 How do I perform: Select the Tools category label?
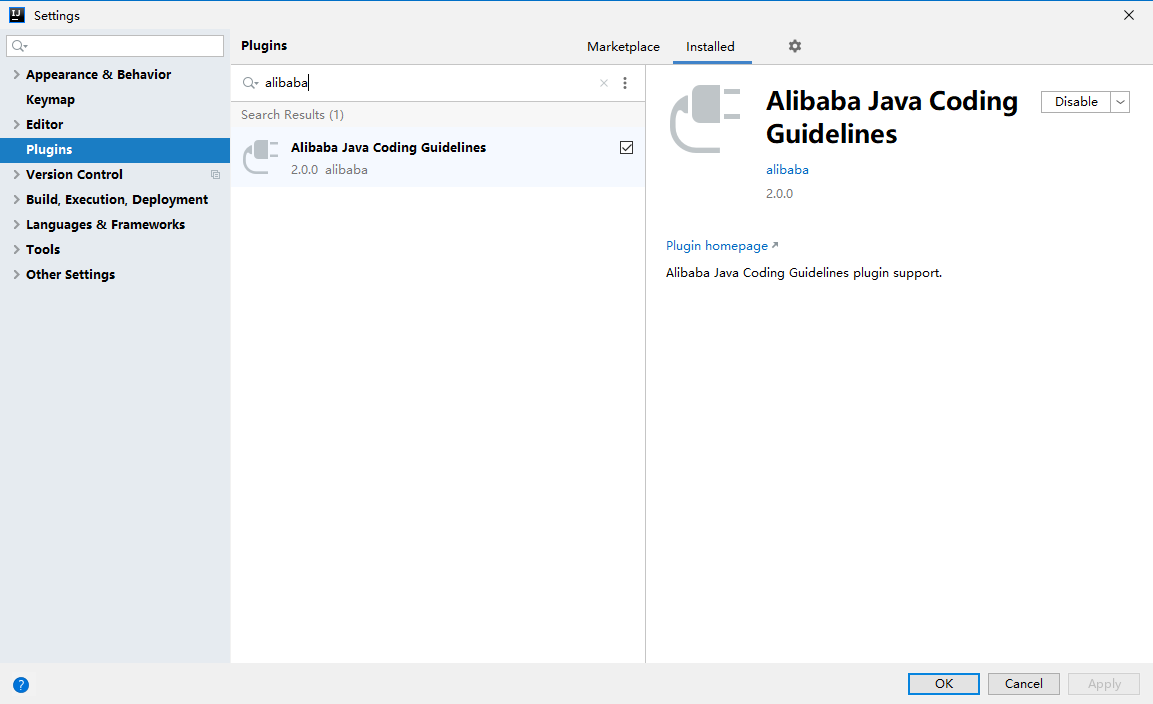click(x=43, y=249)
